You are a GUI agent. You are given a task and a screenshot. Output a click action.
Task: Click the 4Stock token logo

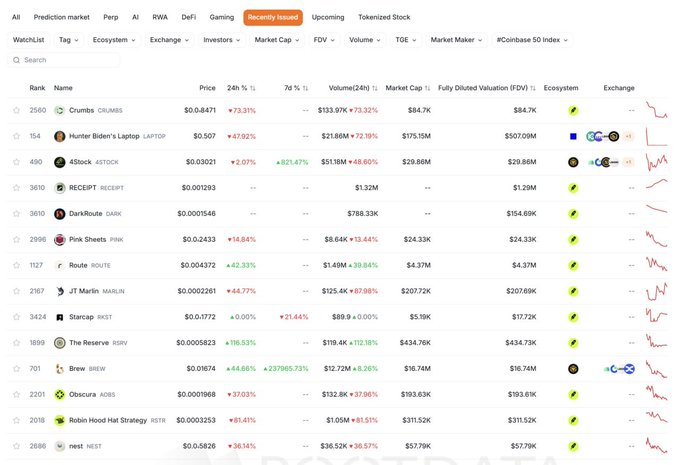tap(59, 162)
